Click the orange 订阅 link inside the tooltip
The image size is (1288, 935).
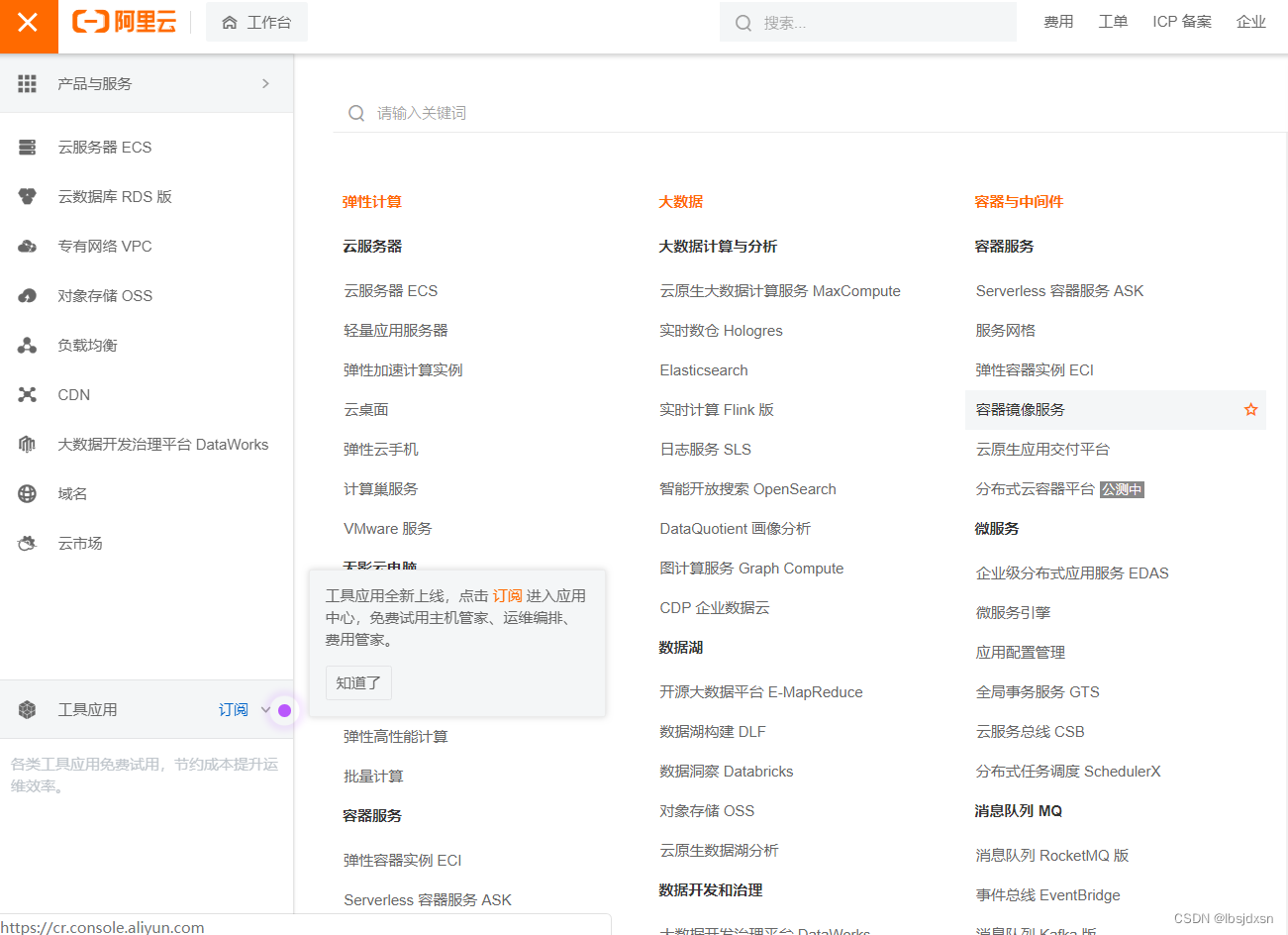click(508, 596)
